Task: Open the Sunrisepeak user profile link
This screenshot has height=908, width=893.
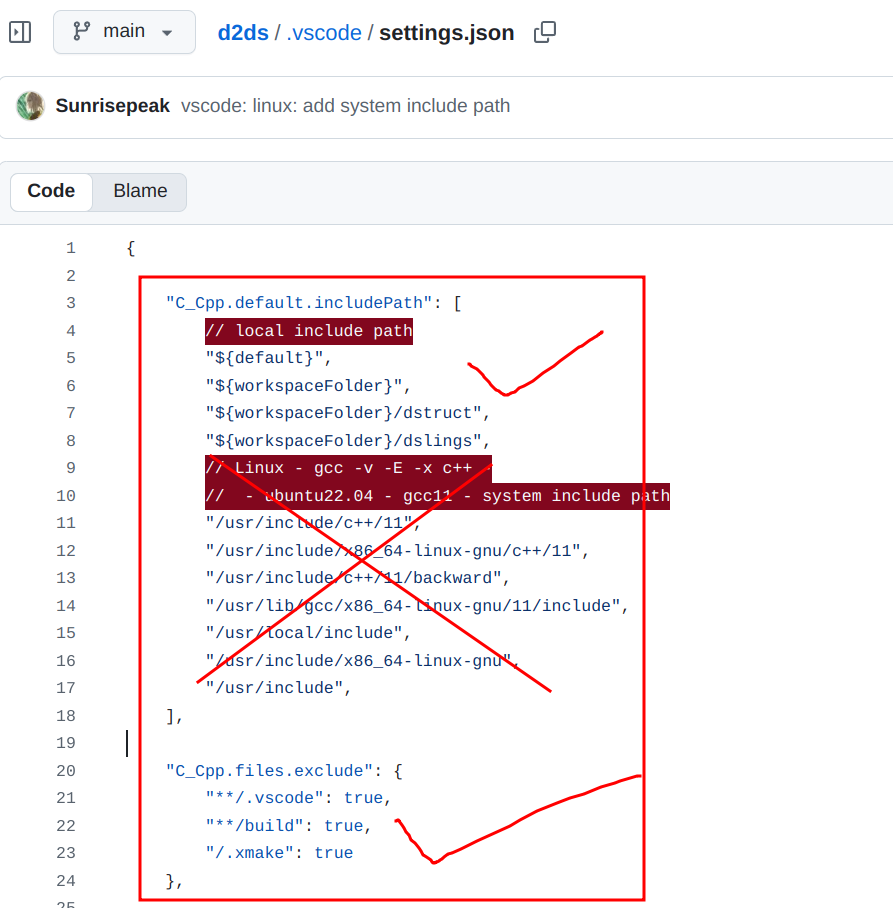Action: click(113, 106)
